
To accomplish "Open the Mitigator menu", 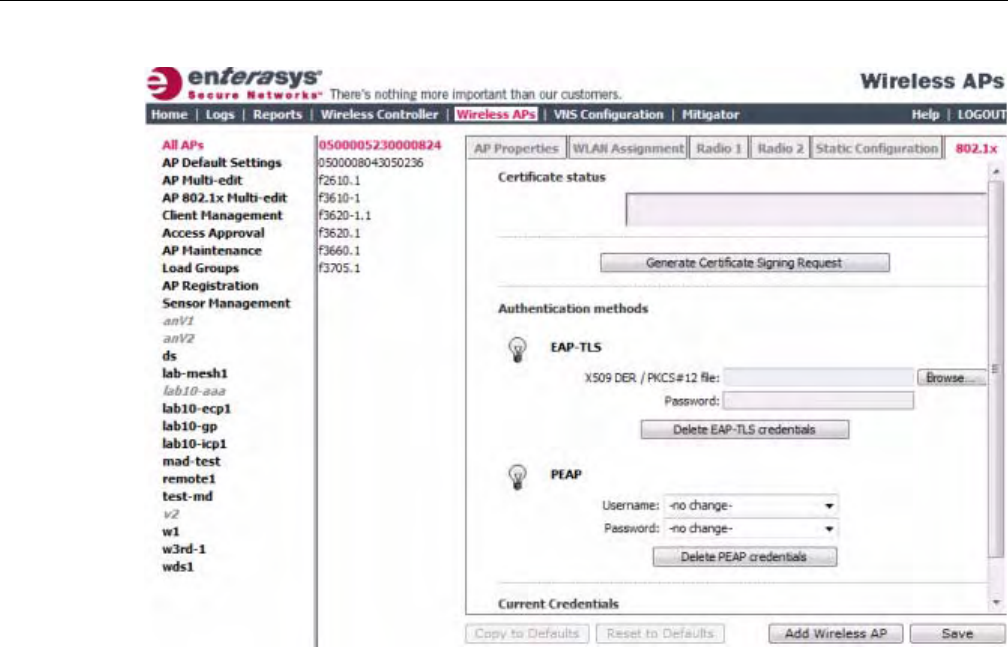I will pyautogui.click(x=710, y=114).
